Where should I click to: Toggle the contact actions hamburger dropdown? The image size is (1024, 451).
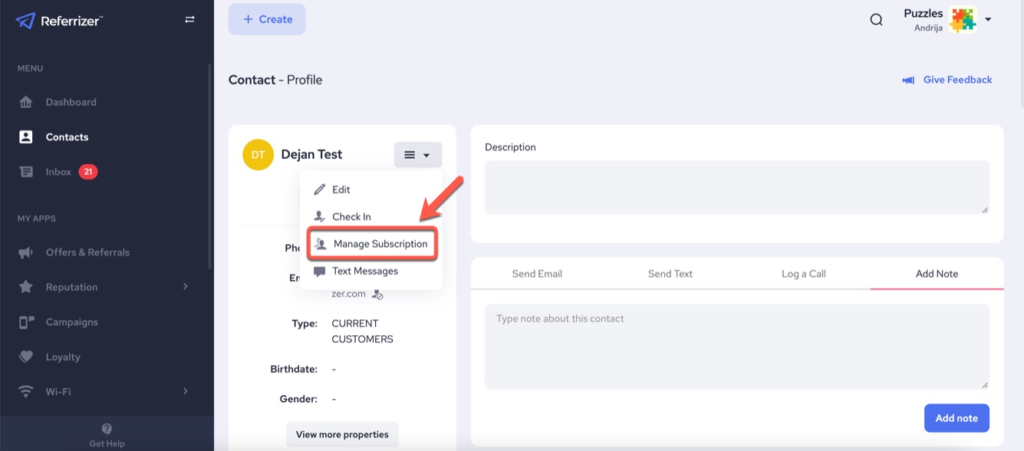pyautogui.click(x=417, y=155)
